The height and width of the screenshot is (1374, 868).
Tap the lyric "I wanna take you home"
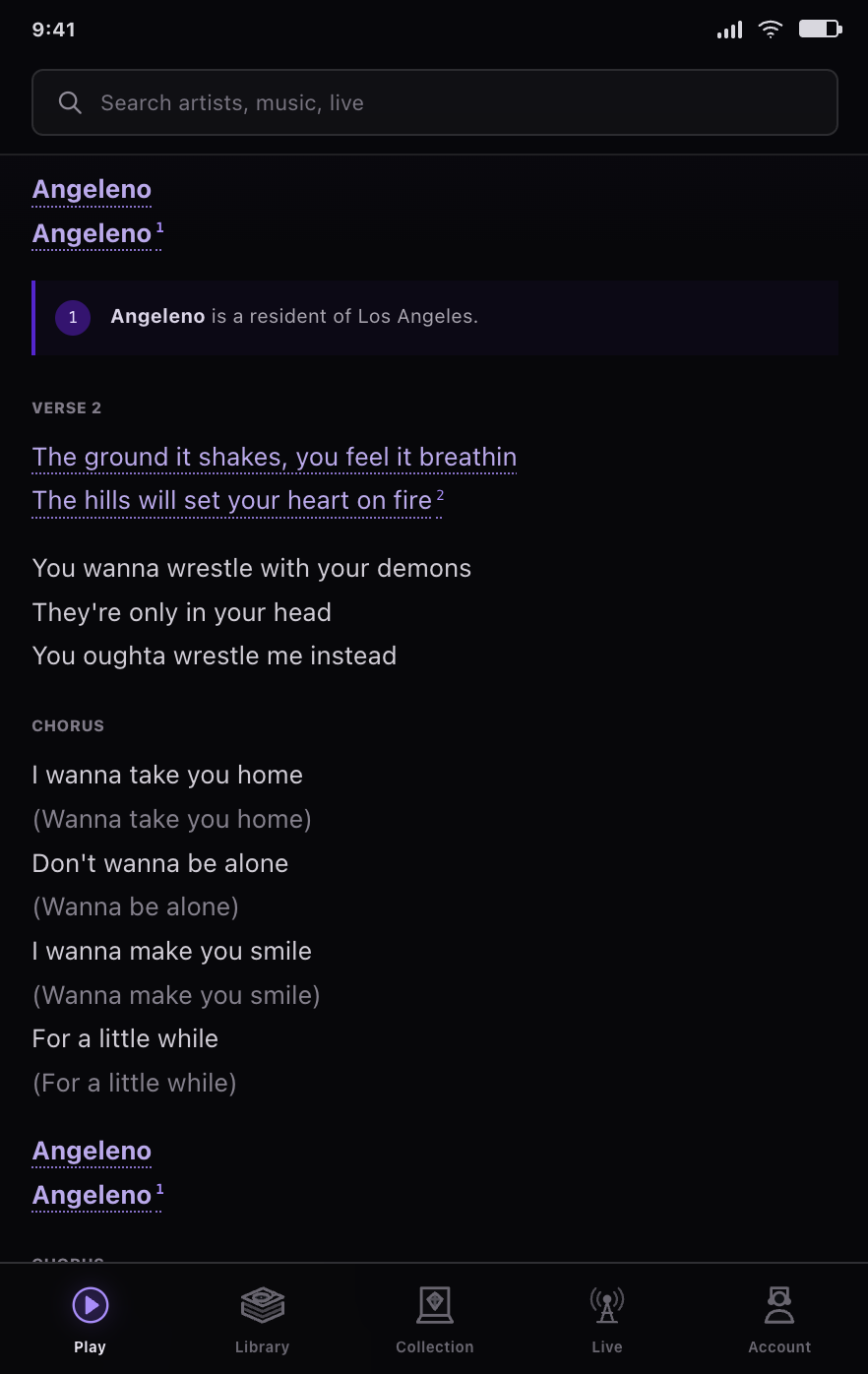[167, 775]
